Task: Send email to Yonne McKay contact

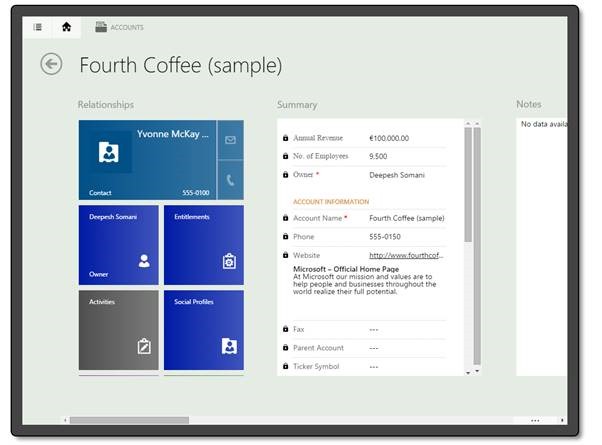Action: coord(230,140)
